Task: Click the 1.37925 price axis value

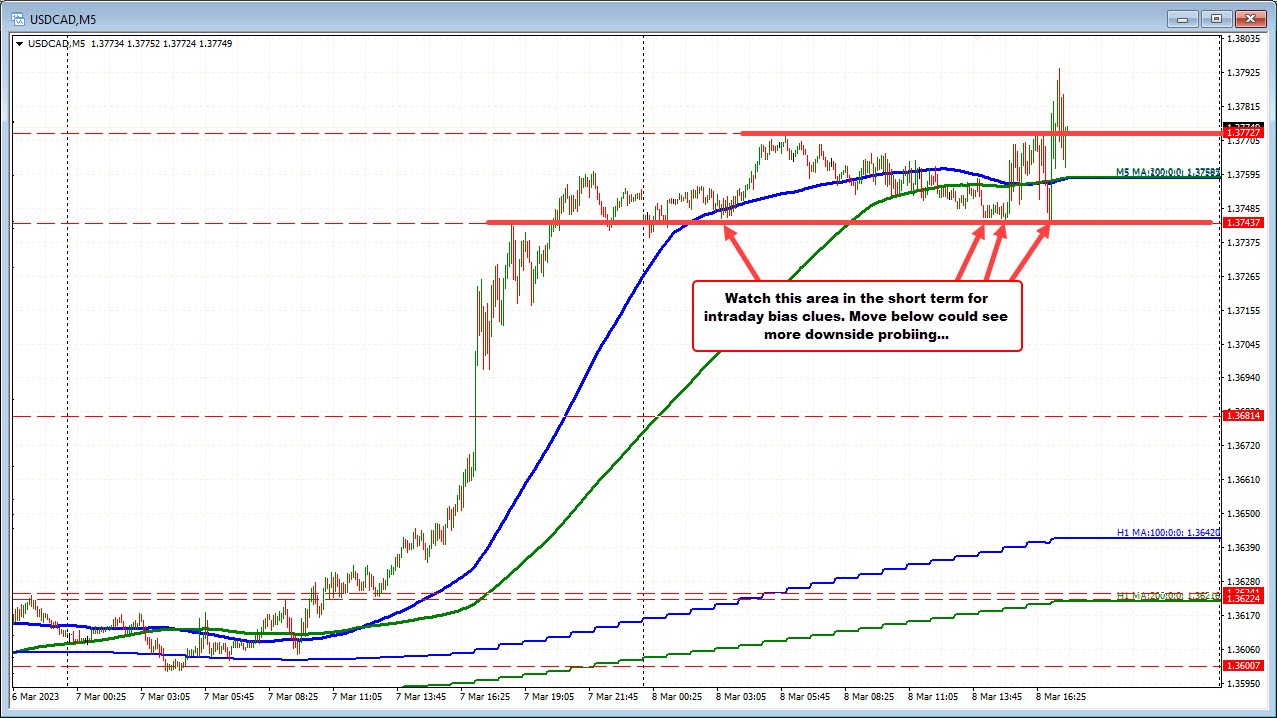Action: pos(1243,73)
